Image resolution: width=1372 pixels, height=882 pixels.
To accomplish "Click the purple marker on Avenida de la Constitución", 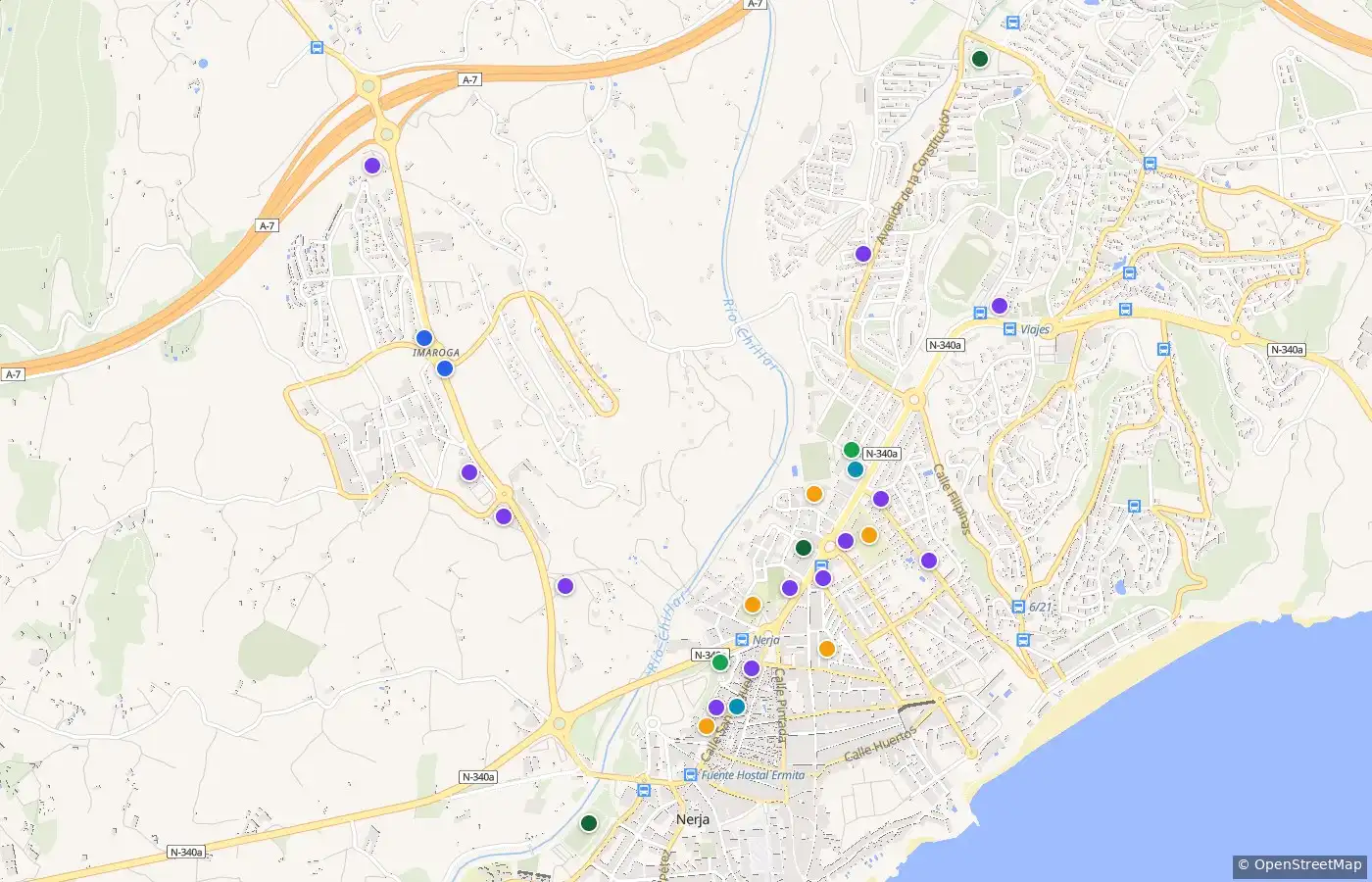I will click(863, 254).
